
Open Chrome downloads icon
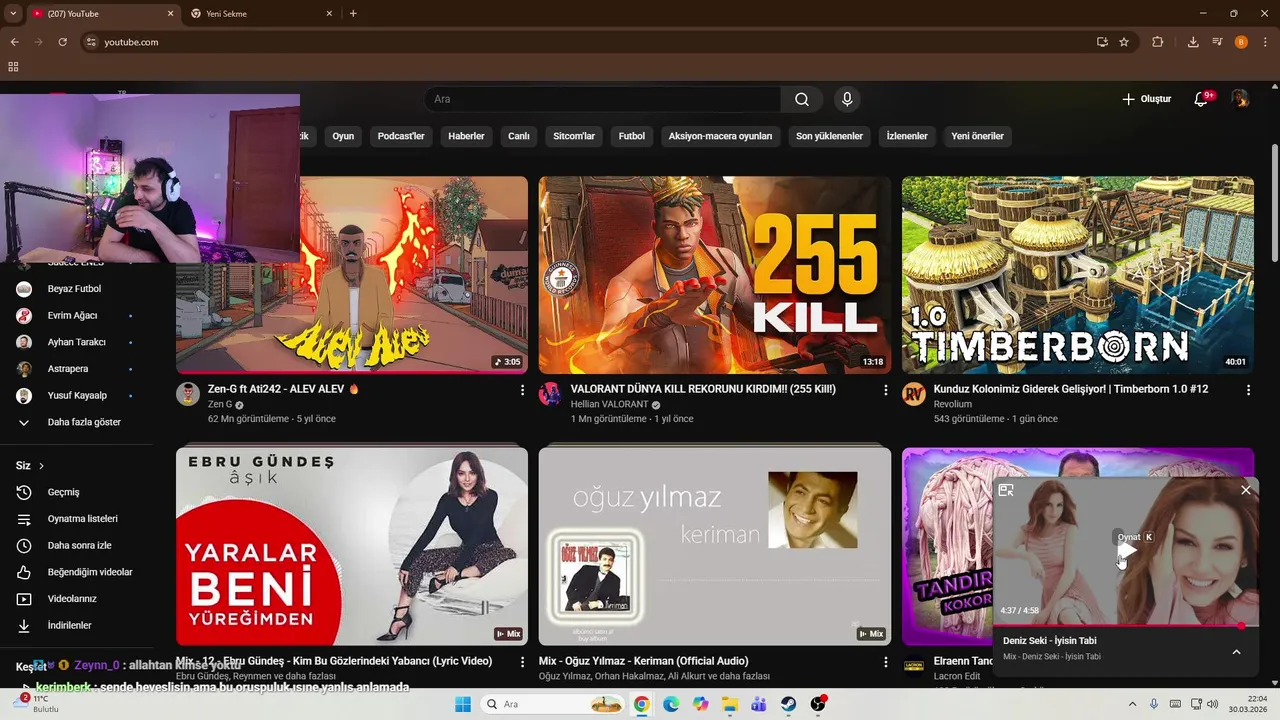[1193, 42]
